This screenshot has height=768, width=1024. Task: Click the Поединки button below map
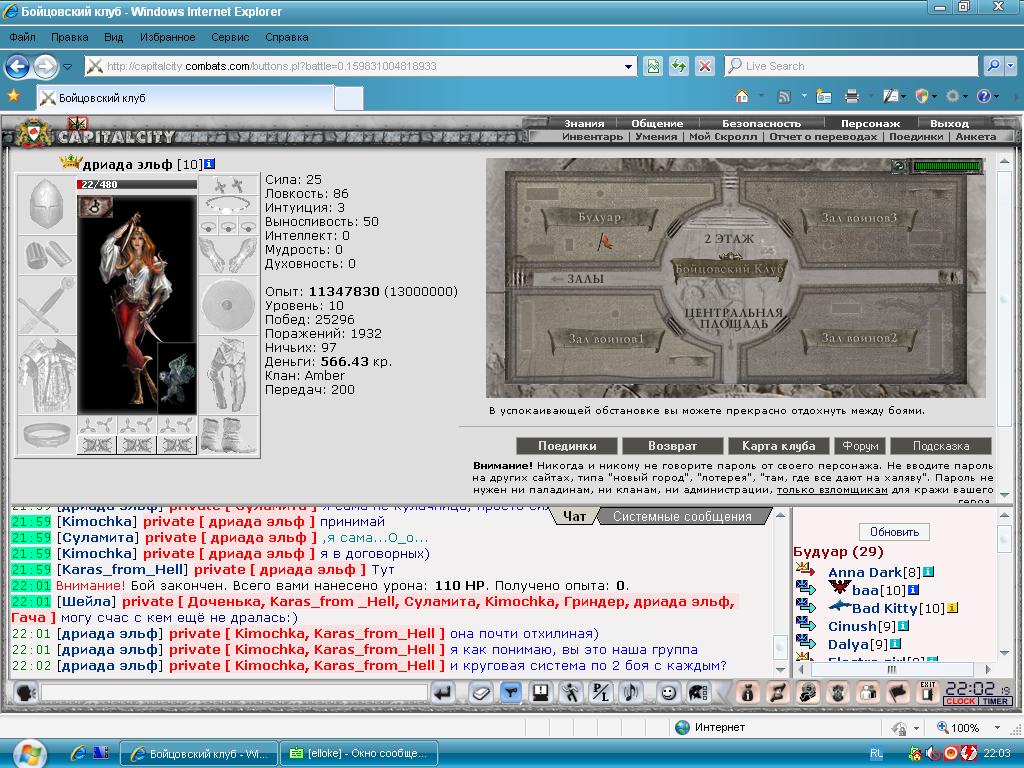[x=567, y=446]
